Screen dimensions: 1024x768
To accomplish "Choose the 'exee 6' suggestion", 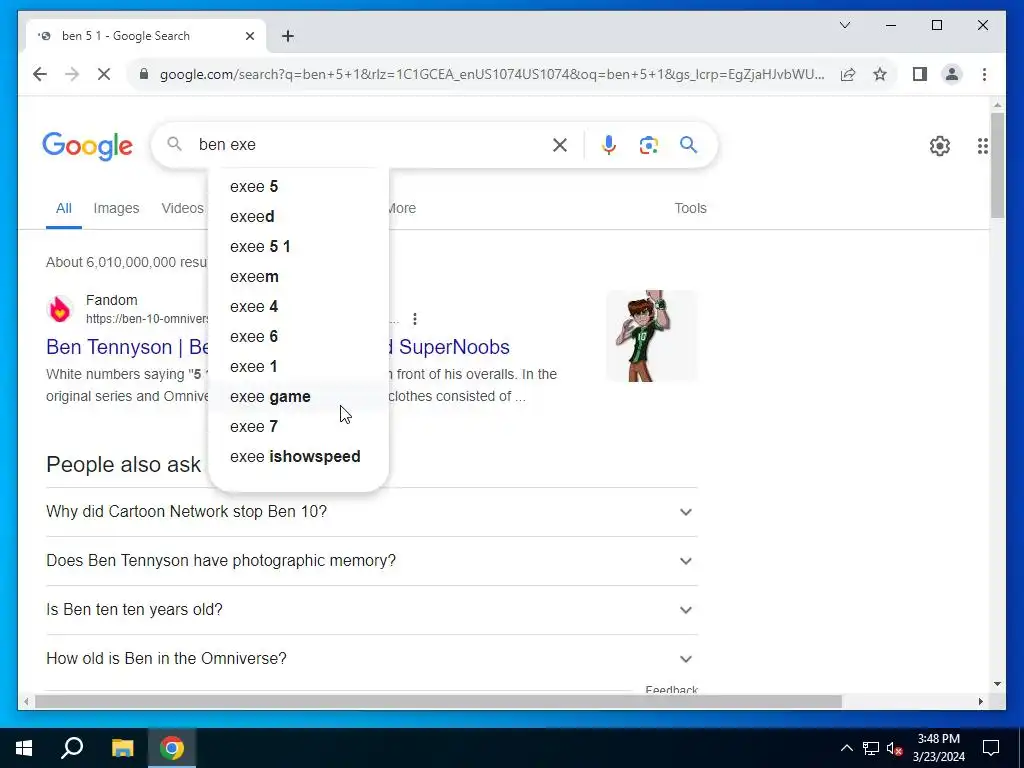I will (x=298, y=337).
